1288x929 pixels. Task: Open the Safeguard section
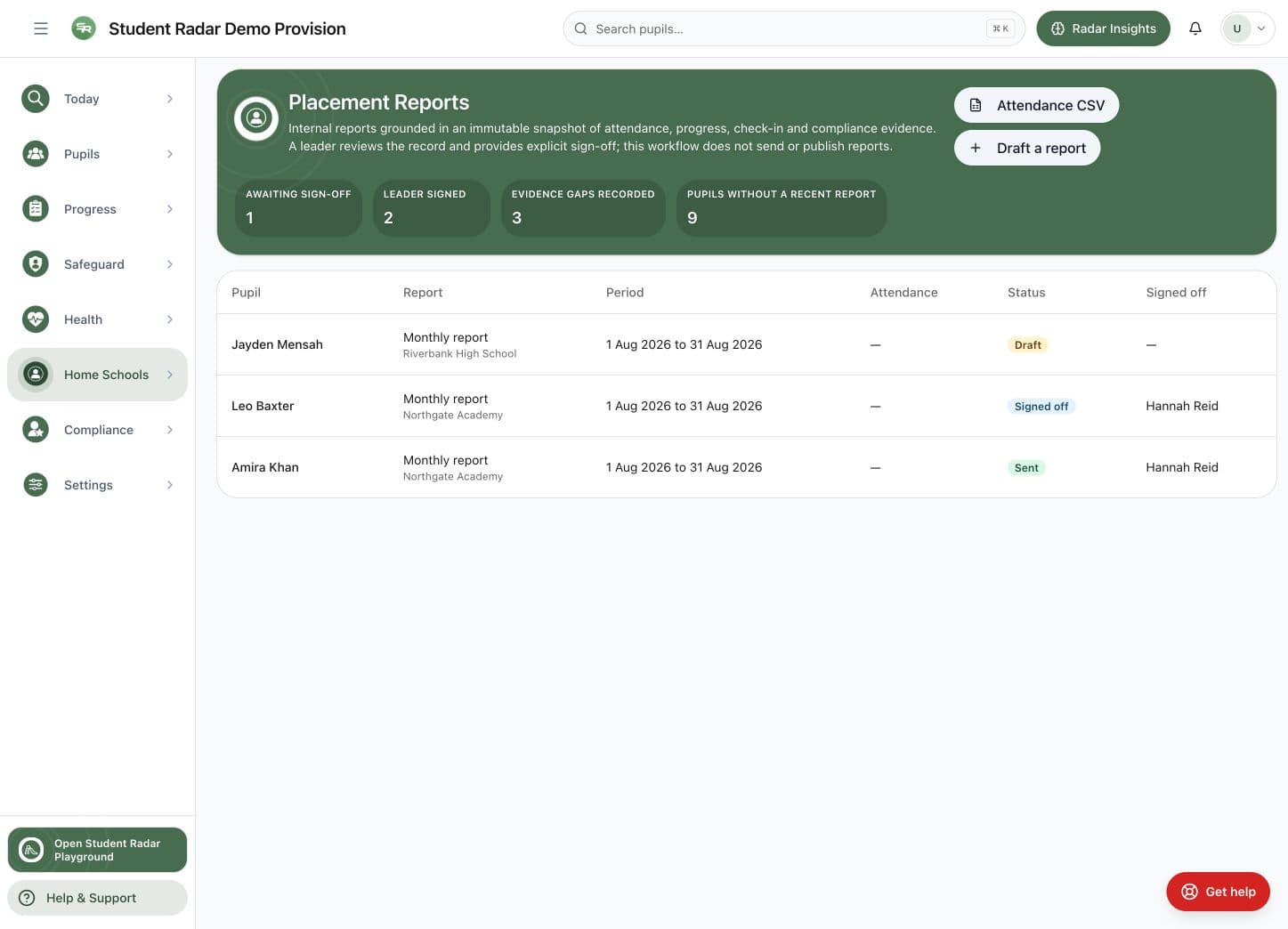[97, 264]
